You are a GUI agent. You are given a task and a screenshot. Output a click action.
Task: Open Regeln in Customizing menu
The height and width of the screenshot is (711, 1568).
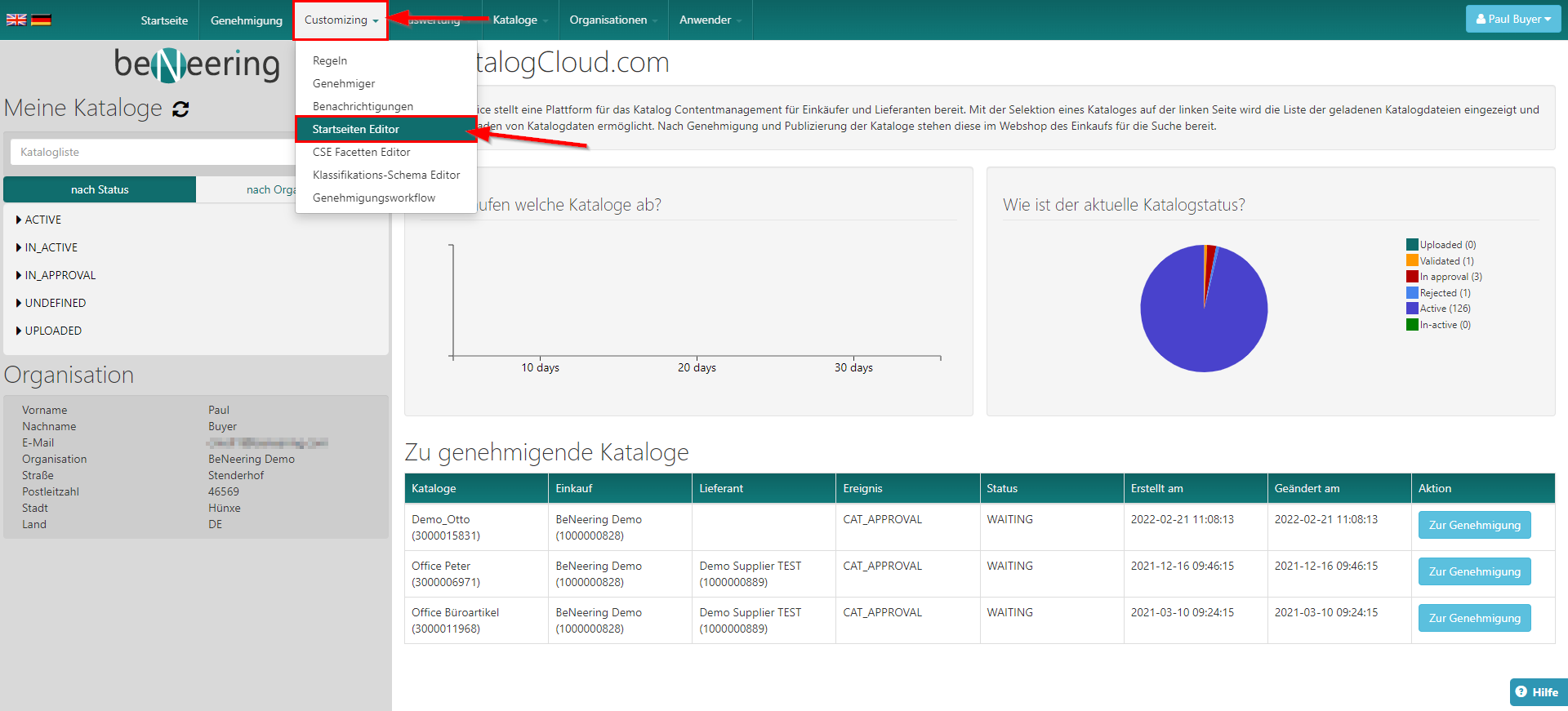[330, 60]
